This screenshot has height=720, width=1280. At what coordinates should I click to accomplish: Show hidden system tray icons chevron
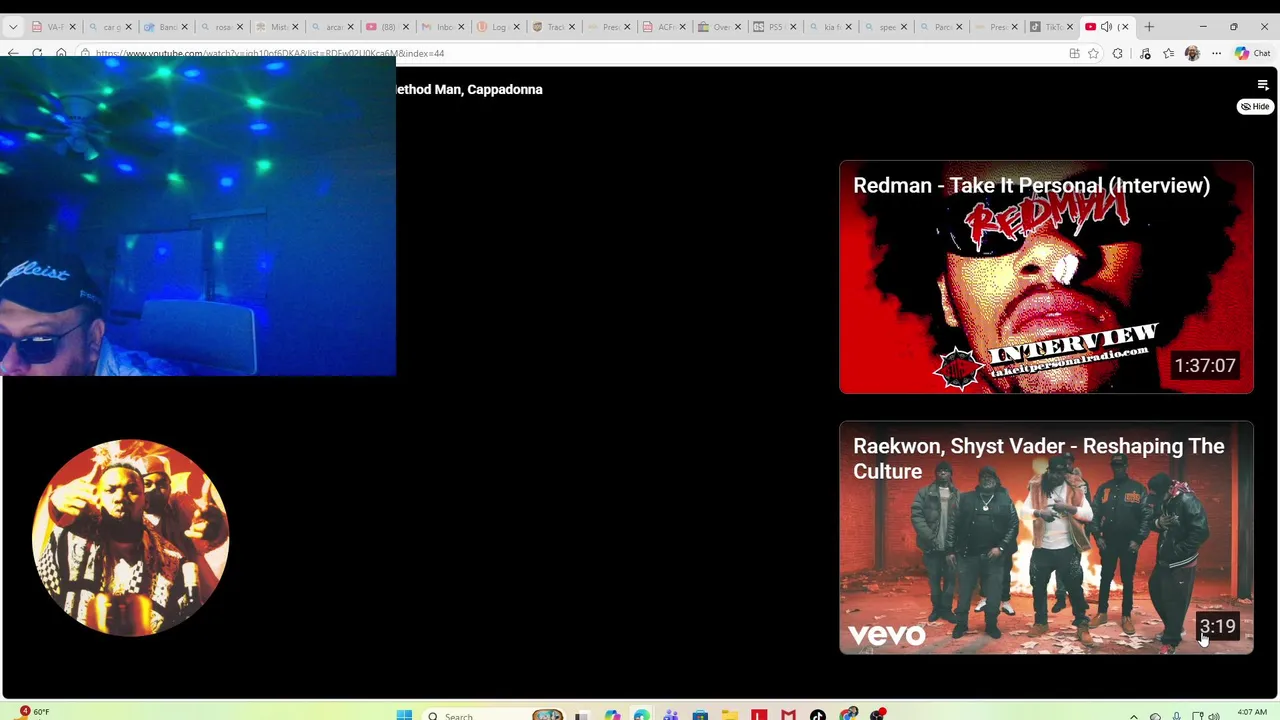1134,716
